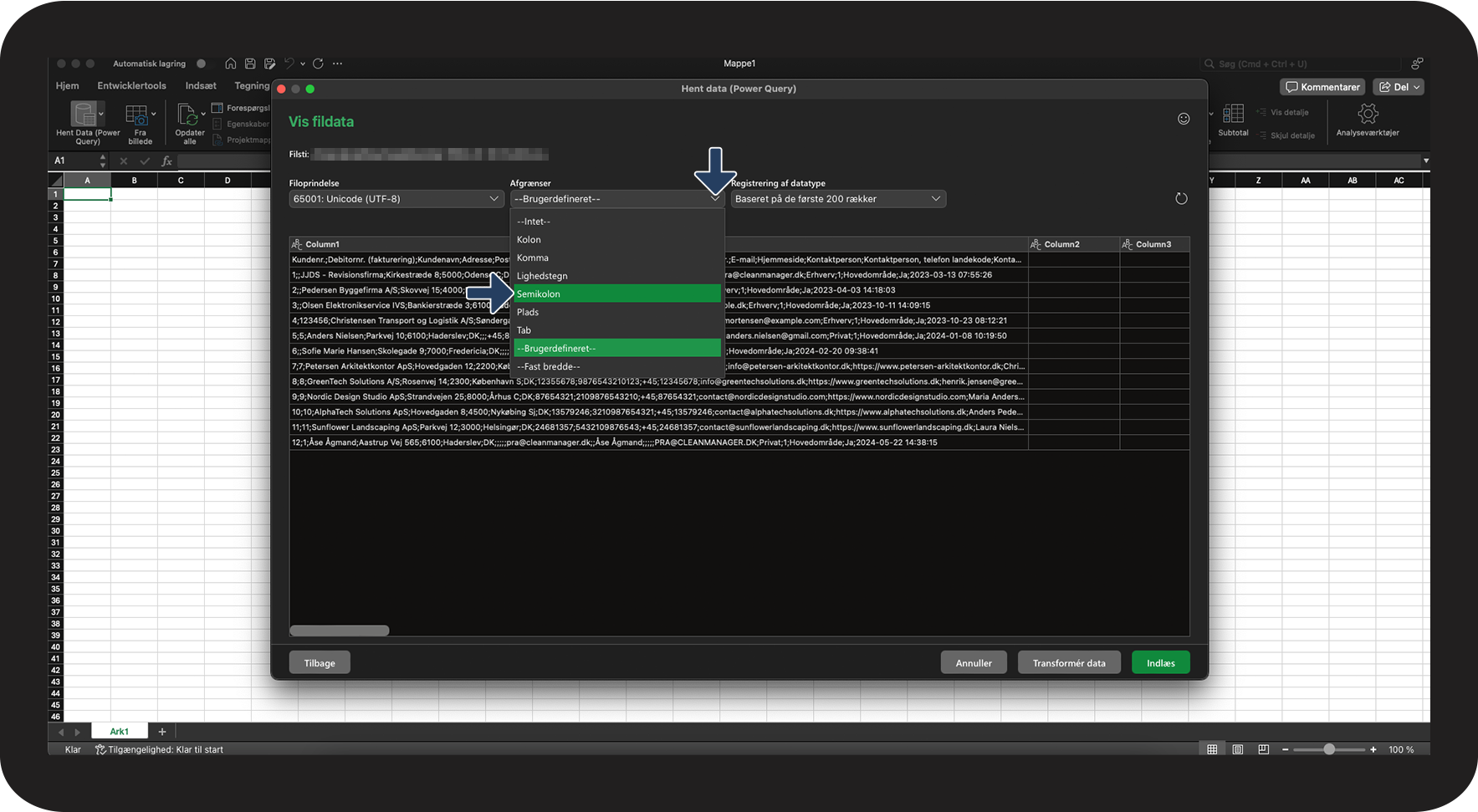Screen dimensions: 1478x812
Task: Click Vis detalje in ribbon
Action: point(1283,112)
